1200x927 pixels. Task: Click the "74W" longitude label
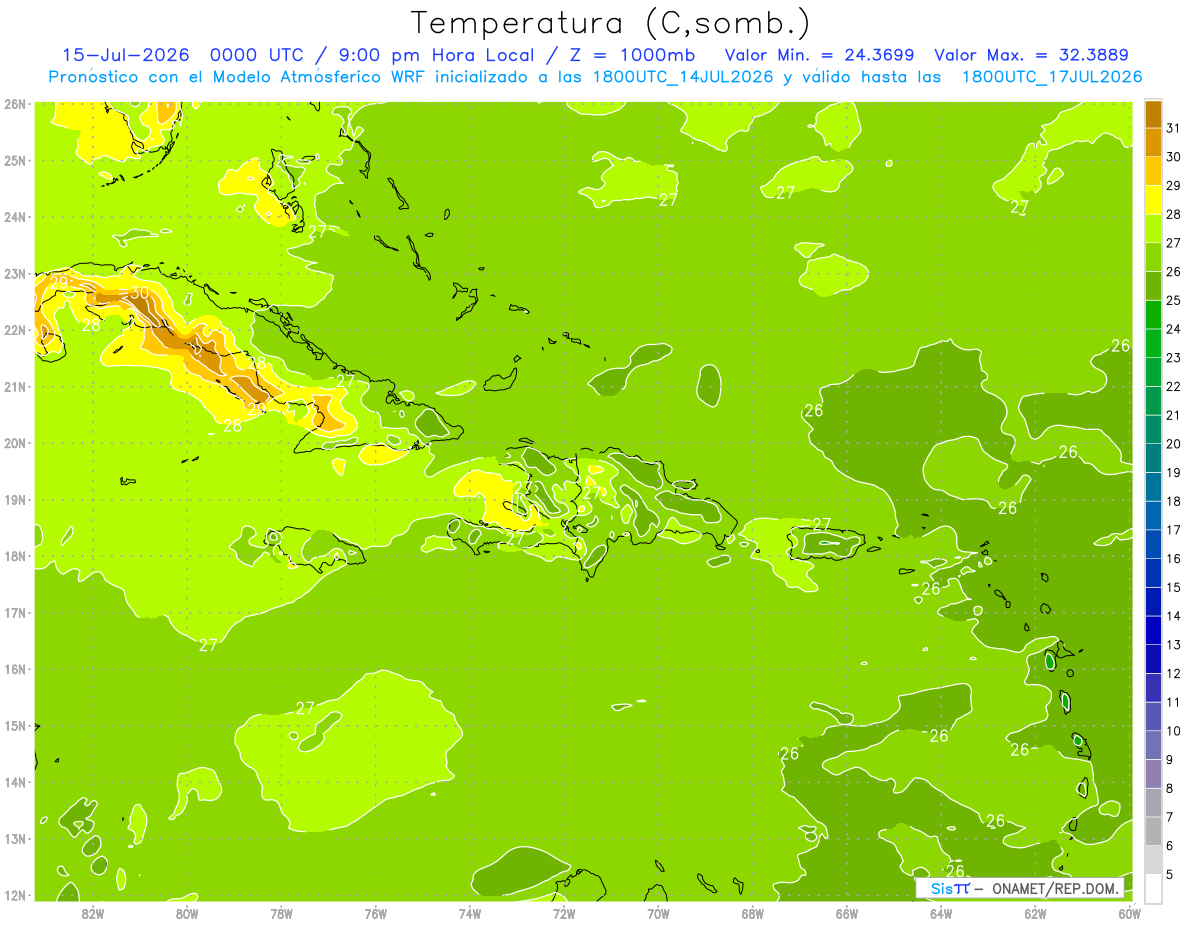470,913
